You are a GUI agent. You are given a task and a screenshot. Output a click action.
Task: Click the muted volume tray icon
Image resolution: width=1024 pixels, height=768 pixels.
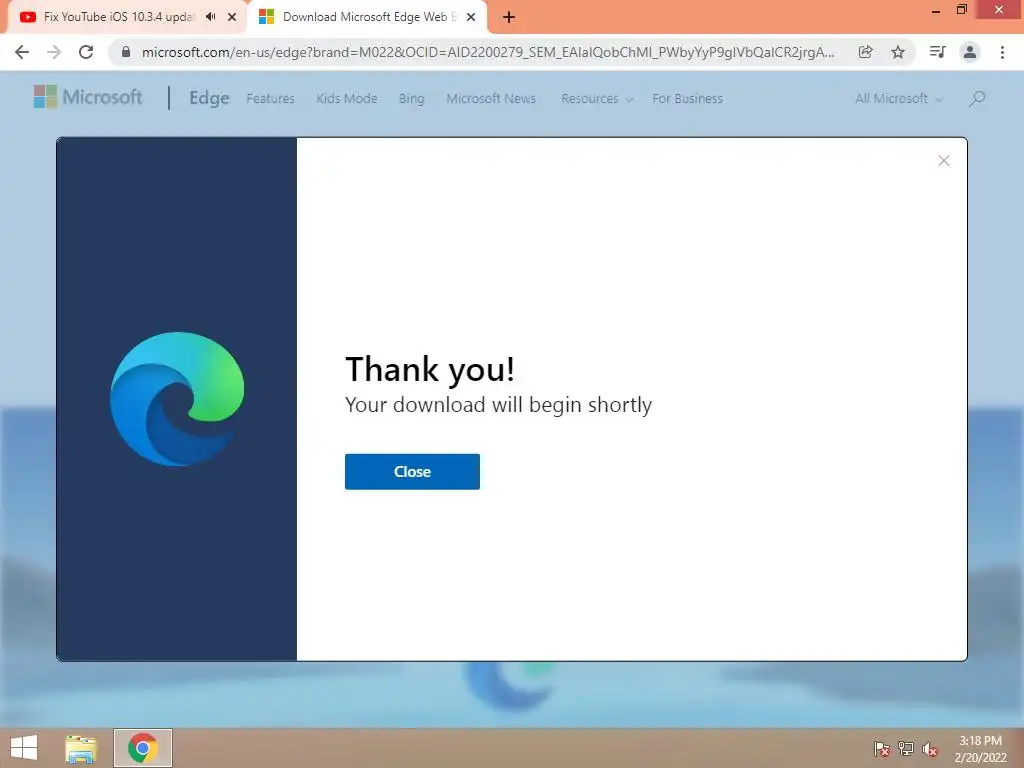[x=930, y=749]
